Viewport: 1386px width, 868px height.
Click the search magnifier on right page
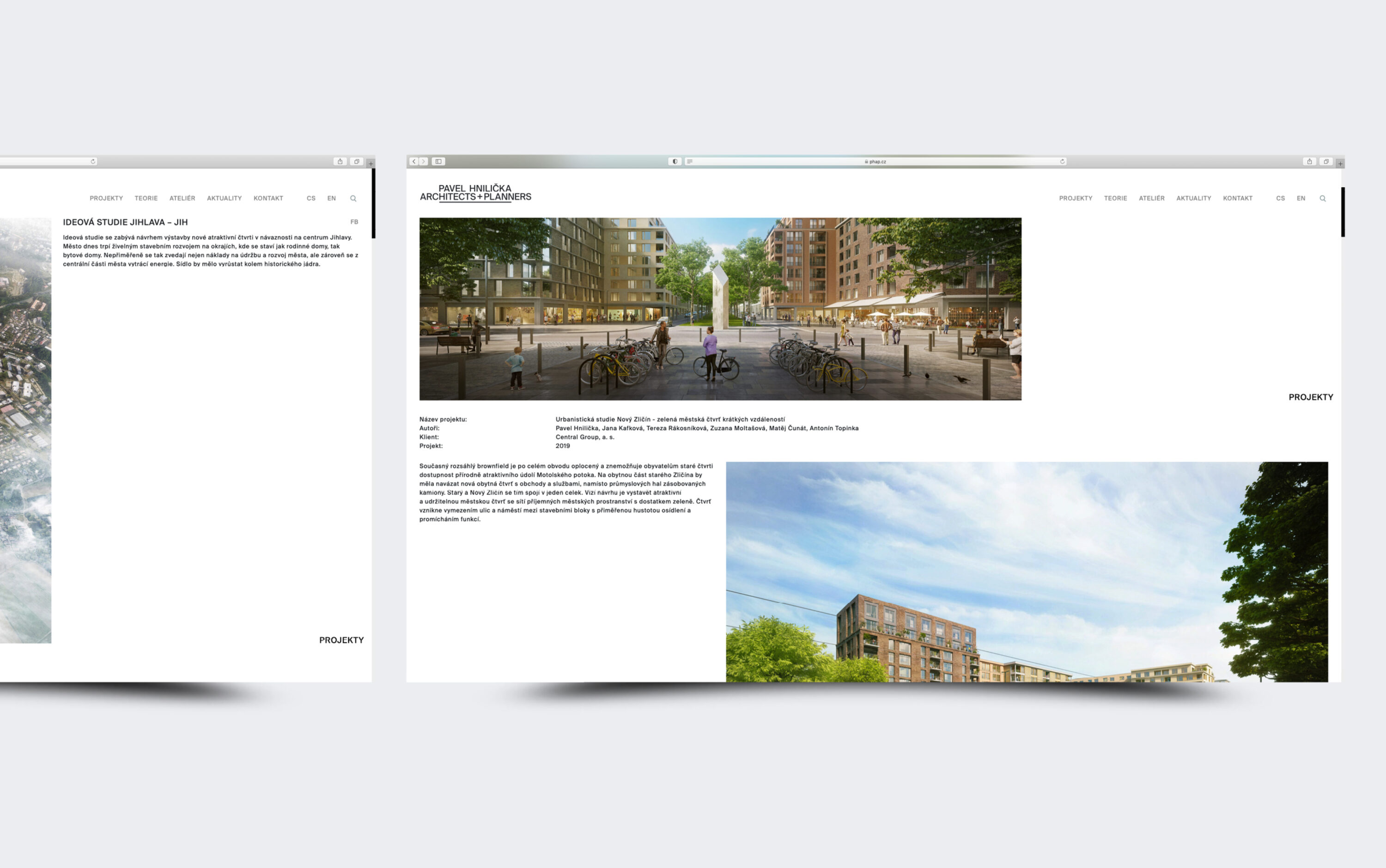[1322, 199]
